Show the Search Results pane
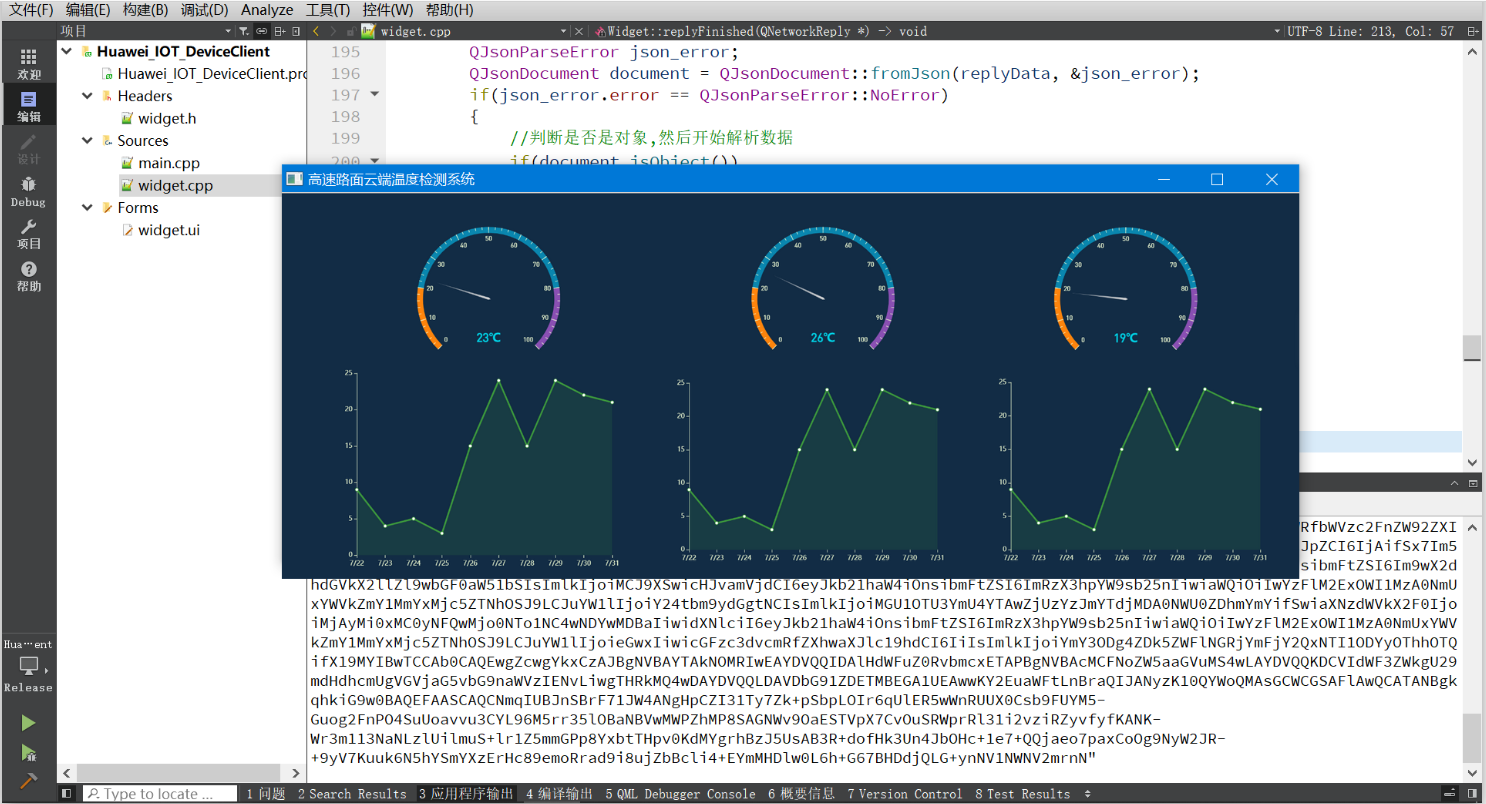Image resolution: width=1486 pixels, height=804 pixels. point(352,794)
